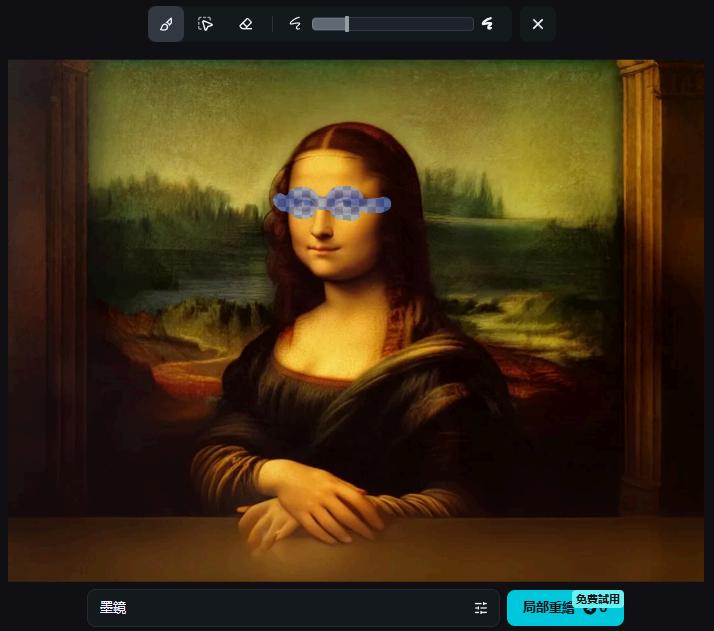This screenshot has width=714, height=631.
Task: Click the Mona Lisa painting canvas
Action: [x=356, y=321]
